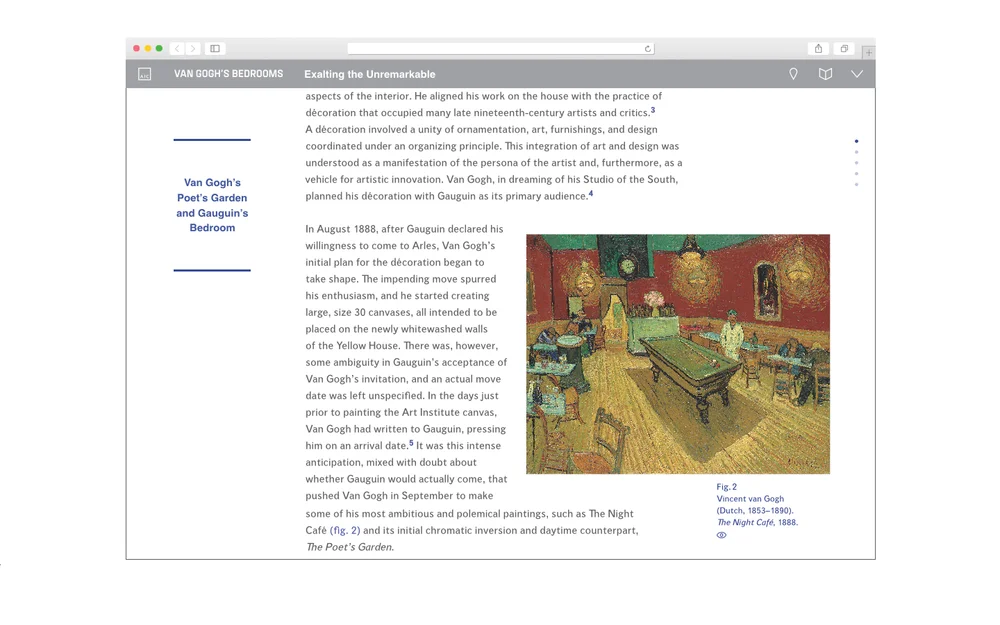Screen dimensions: 1000x625
Task: Go back with browser back arrow
Action: pyautogui.click(x=177, y=48)
